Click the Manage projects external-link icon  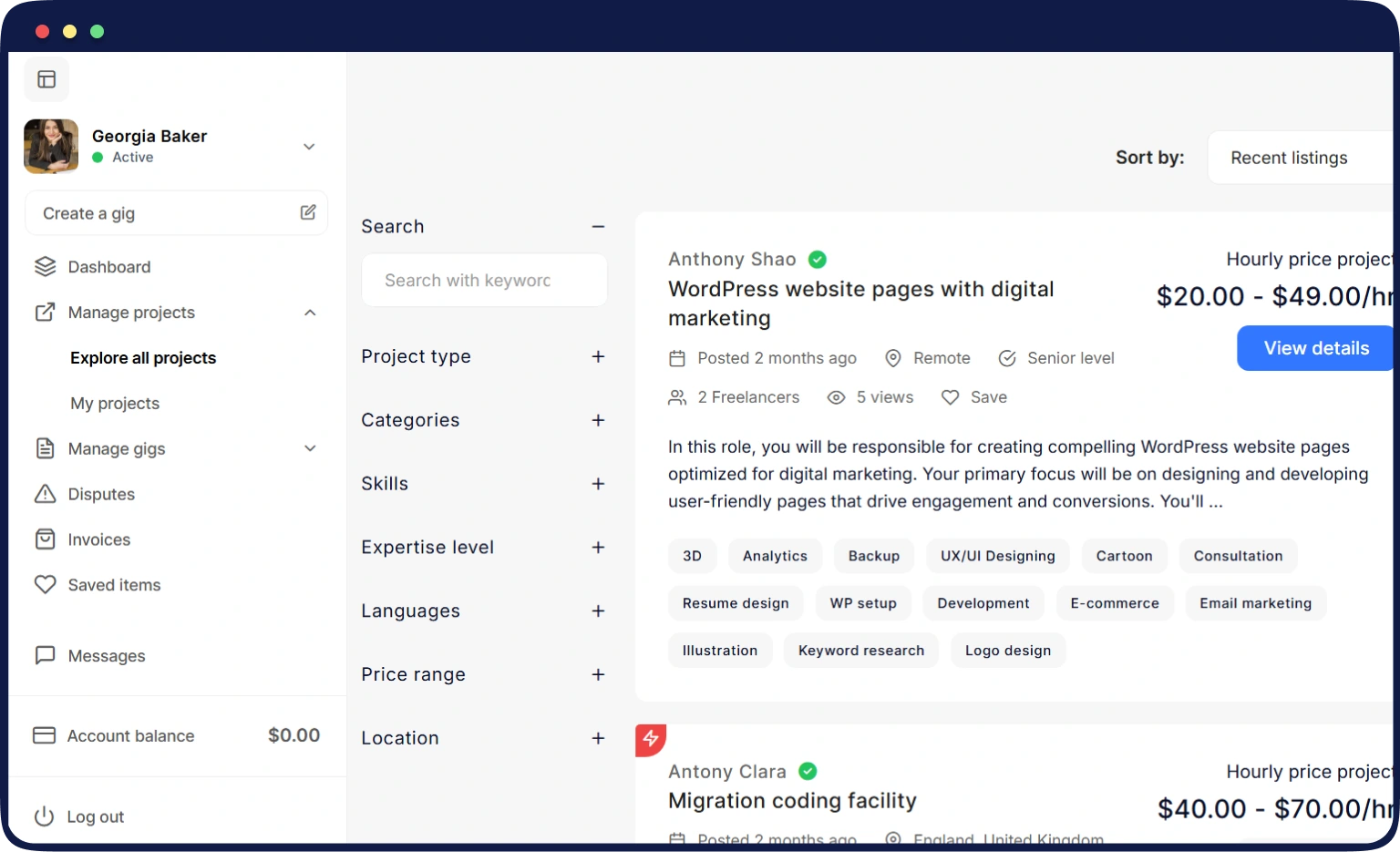[x=45, y=312]
